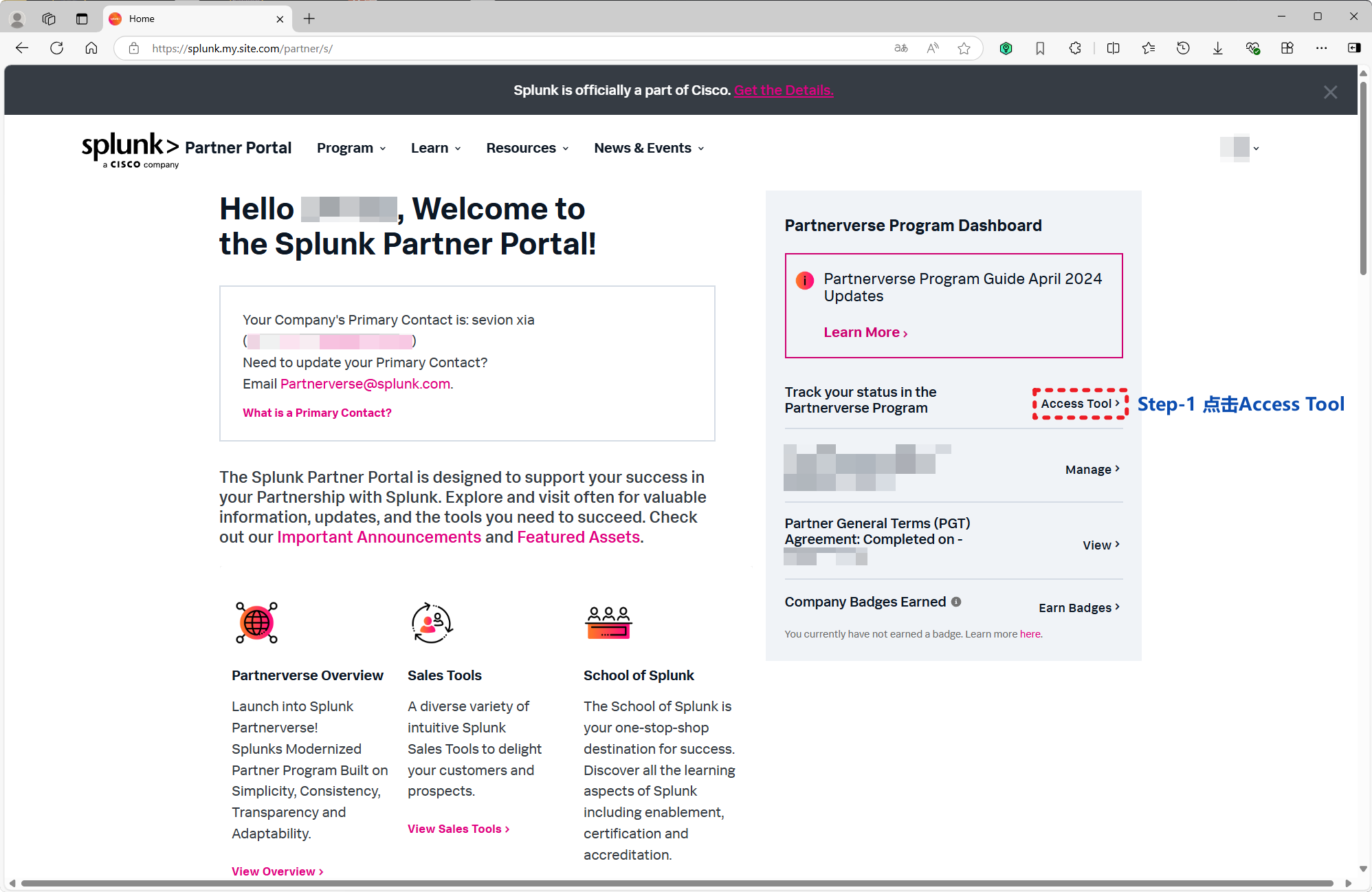Click the info icon beside Company Badges Earned
The image size is (1372, 892).
tap(956, 602)
